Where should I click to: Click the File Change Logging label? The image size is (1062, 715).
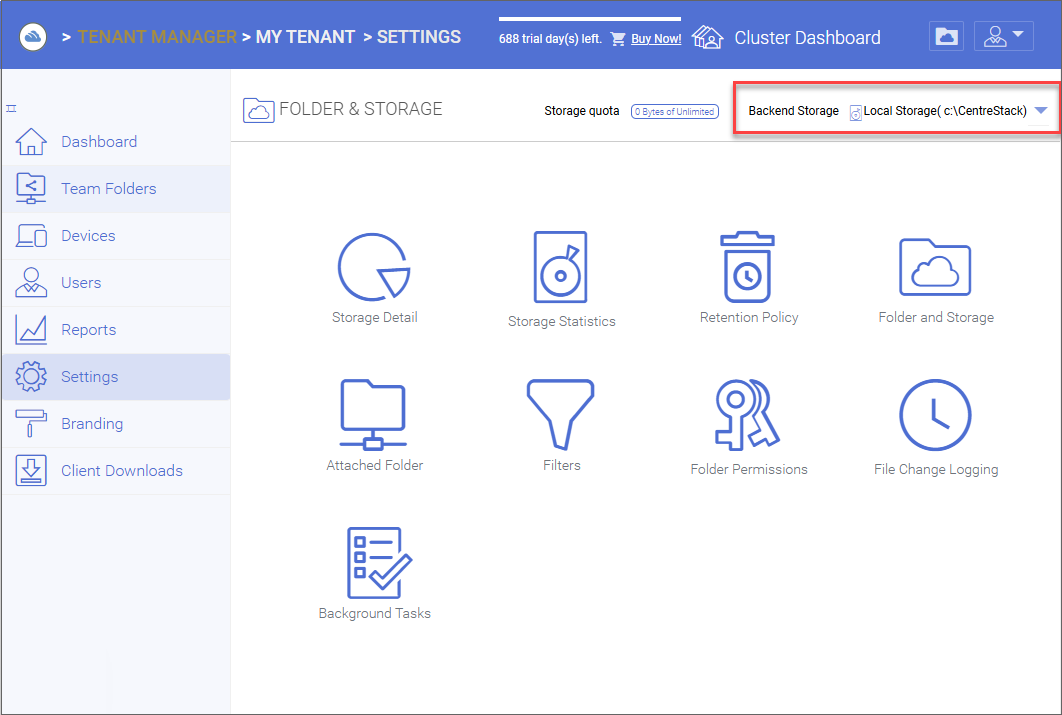936,469
